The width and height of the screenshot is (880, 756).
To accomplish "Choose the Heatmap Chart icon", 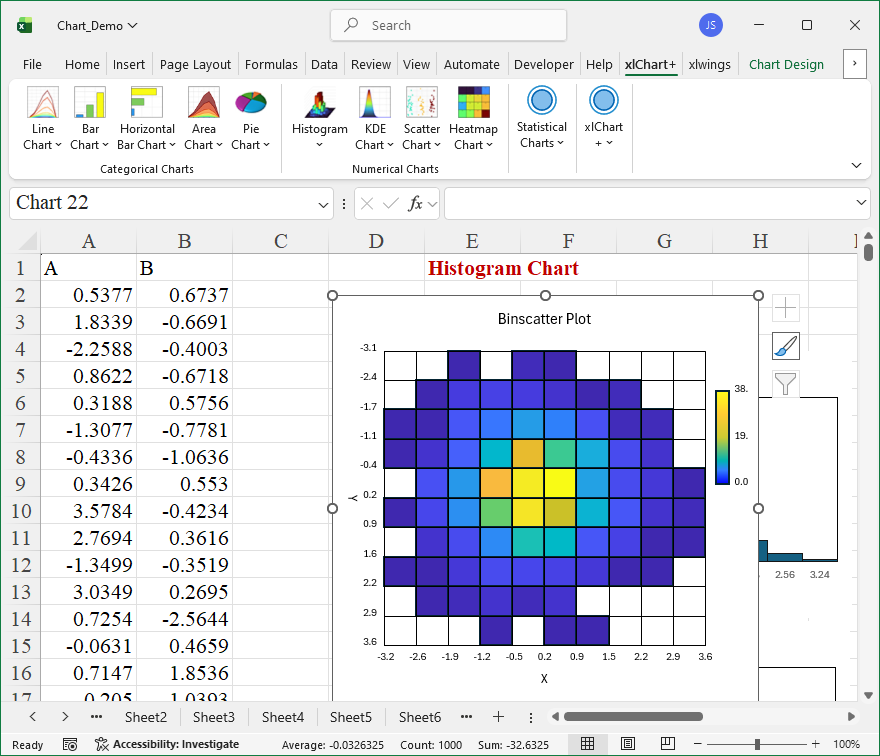I will pyautogui.click(x=473, y=104).
